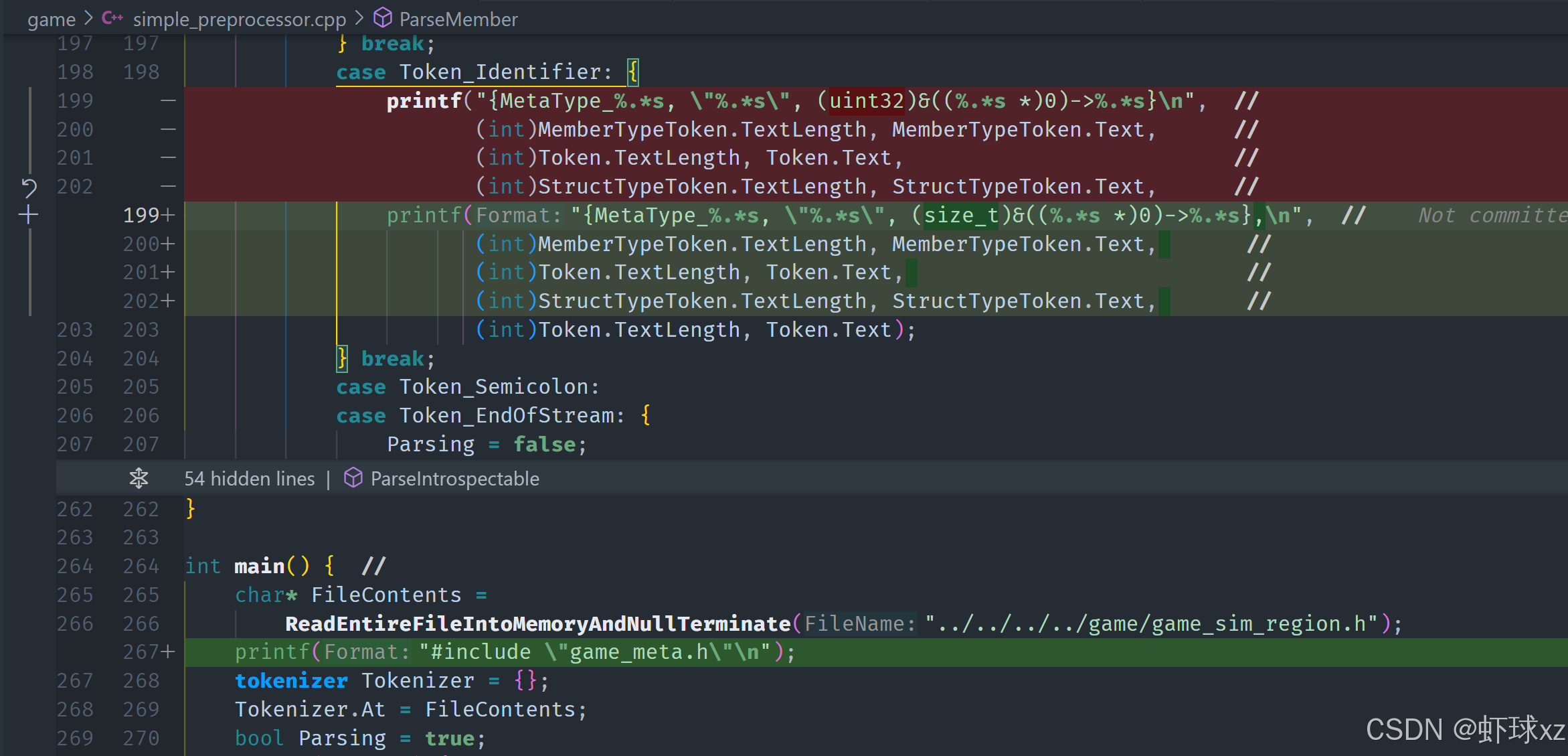Click the Not committed blame annotation
The image size is (1568, 756).
coord(1491,216)
